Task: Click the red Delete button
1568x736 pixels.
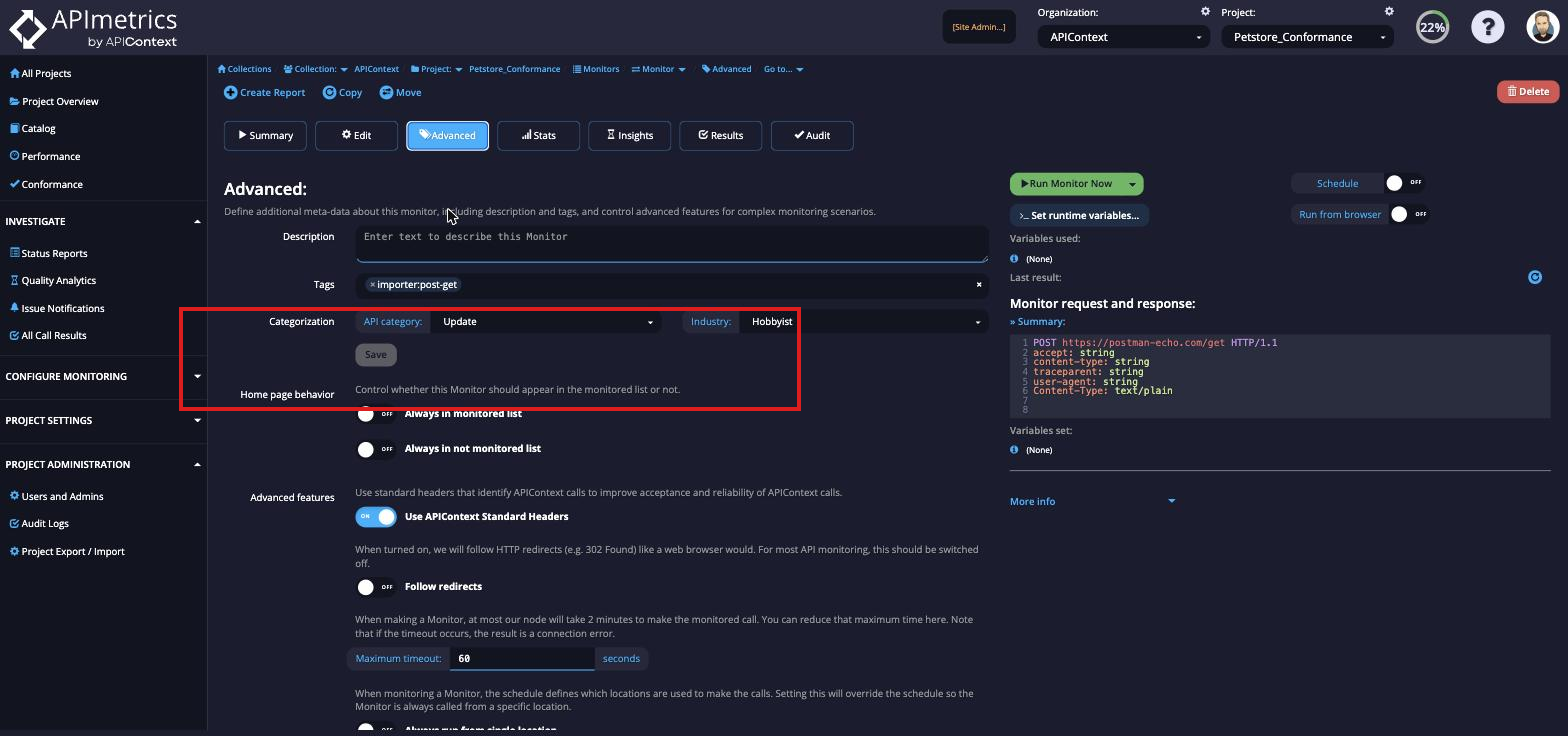Action: 1528,91
